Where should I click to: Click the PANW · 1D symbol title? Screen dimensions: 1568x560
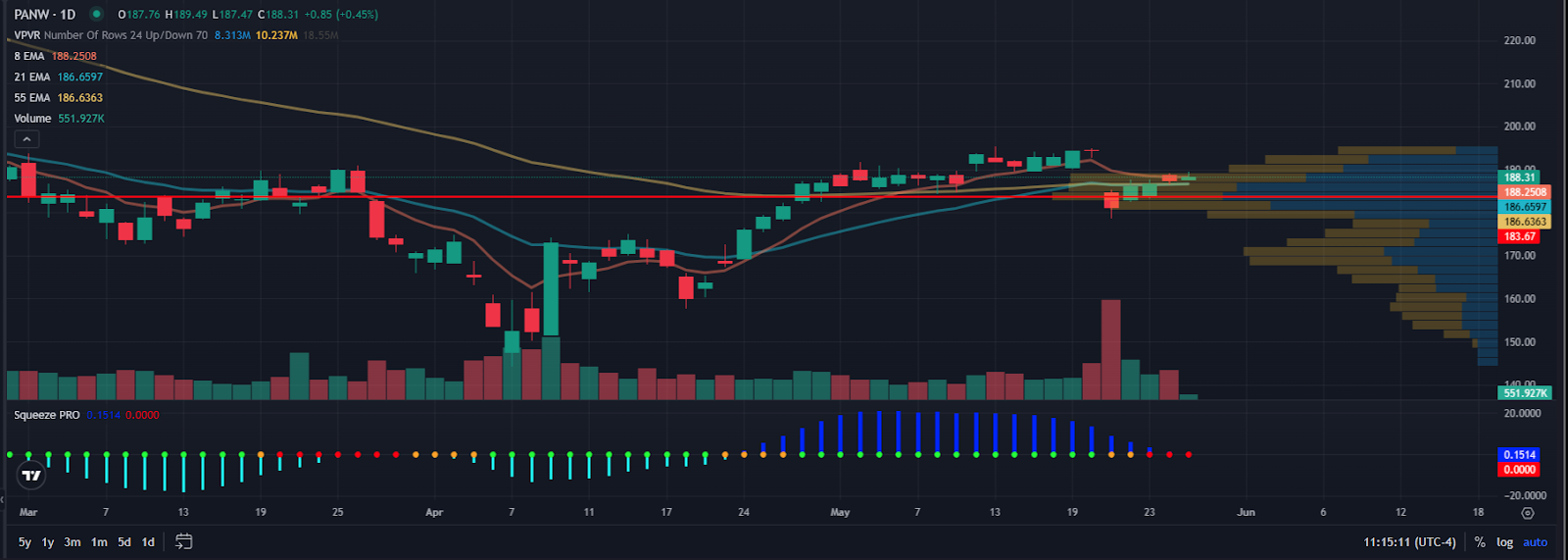[44, 14]
